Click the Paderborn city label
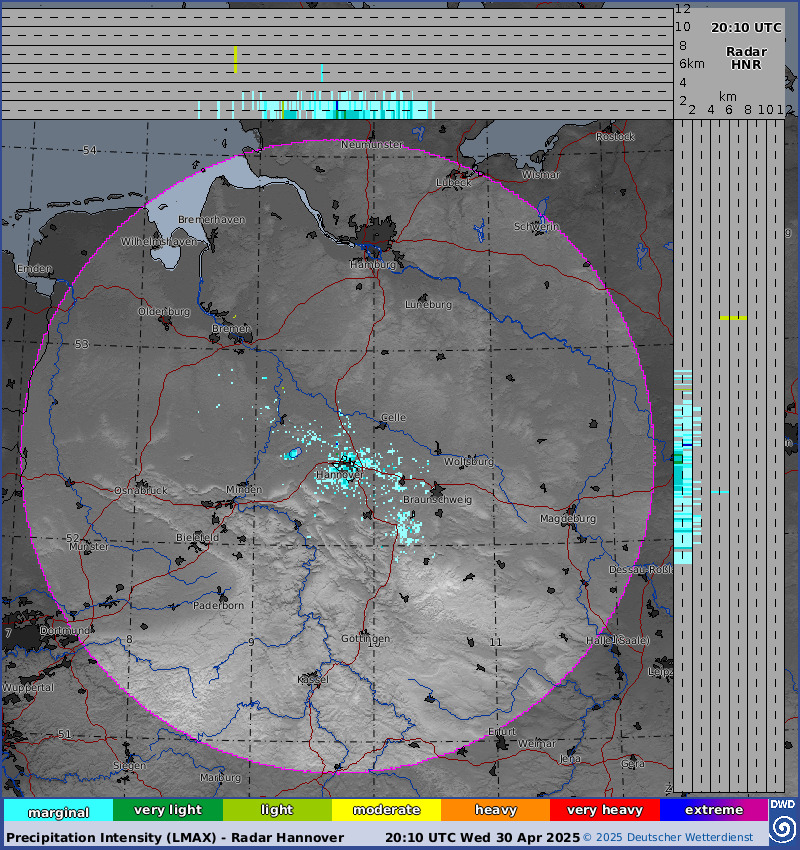800x850 pixels. point(218,605)
